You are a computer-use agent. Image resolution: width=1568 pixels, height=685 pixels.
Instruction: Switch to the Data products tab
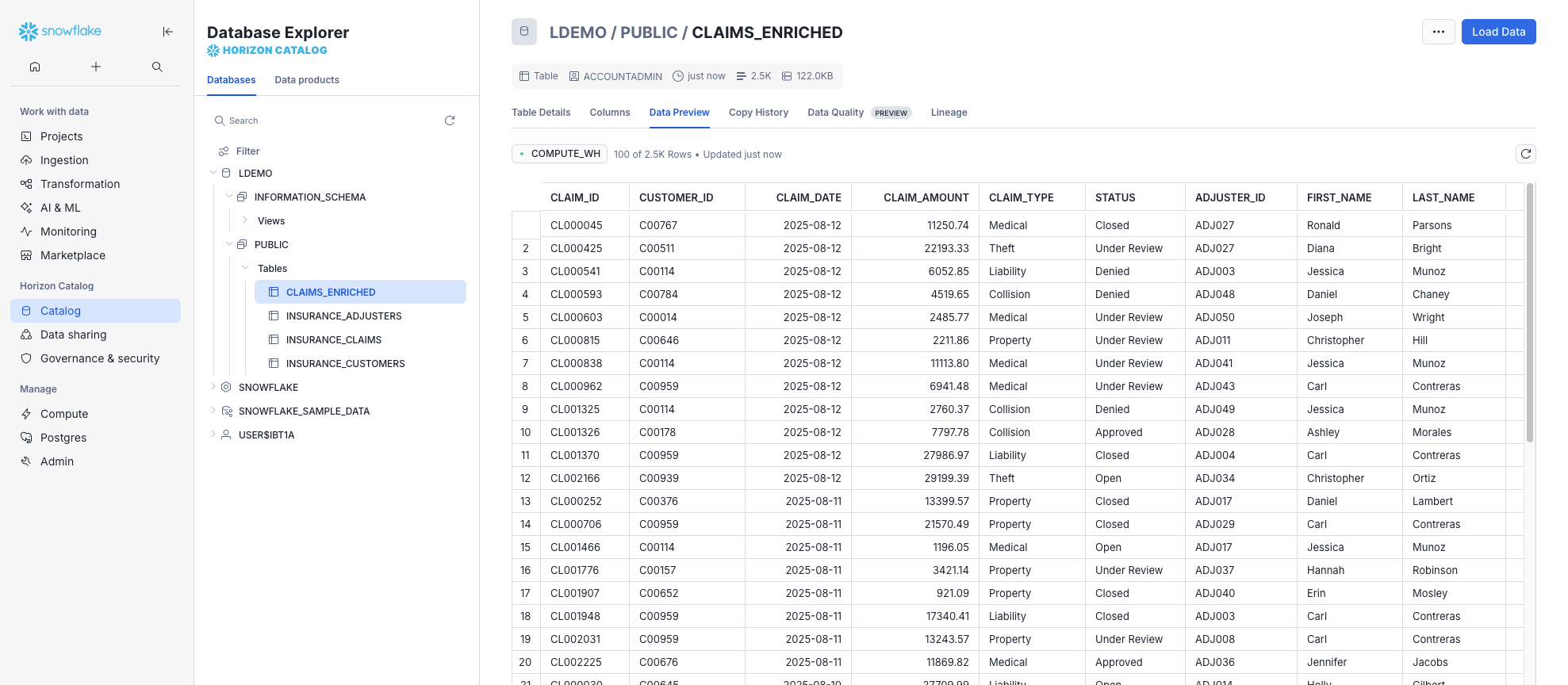307,80
